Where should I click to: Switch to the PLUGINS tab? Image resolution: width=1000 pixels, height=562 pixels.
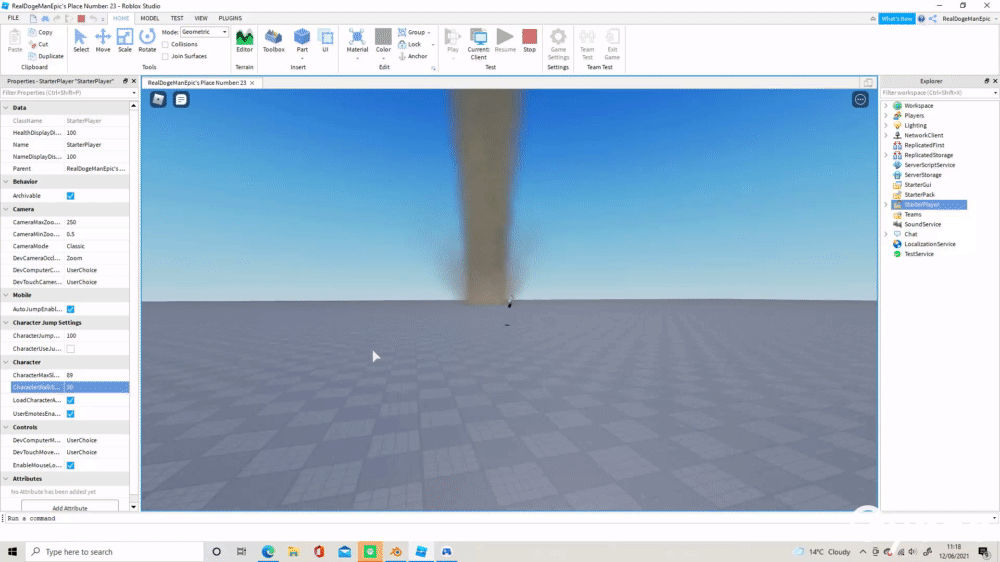coord(230,18)
